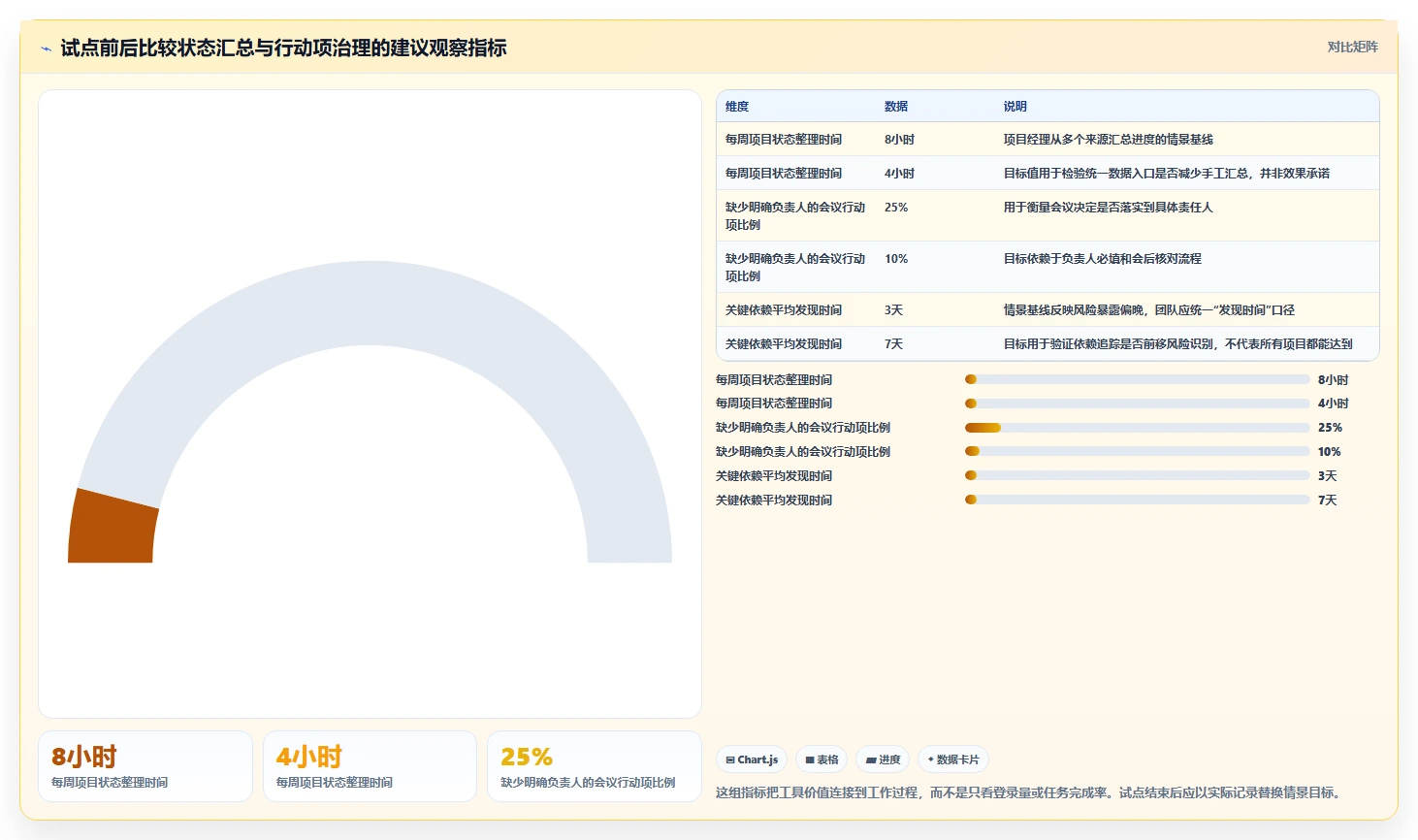
Task: Click the card title 试点前后比较状态汇总与行动项治理
Action: point(283,48)
